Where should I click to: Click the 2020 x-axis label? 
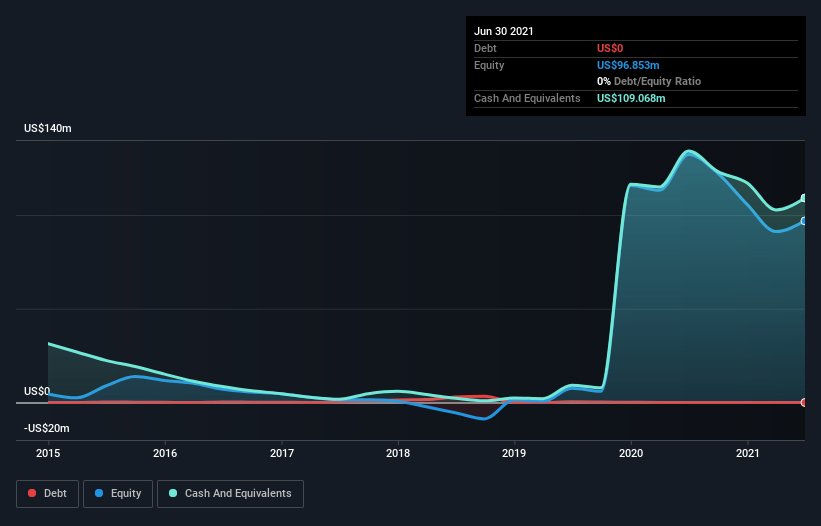point(631,453)
